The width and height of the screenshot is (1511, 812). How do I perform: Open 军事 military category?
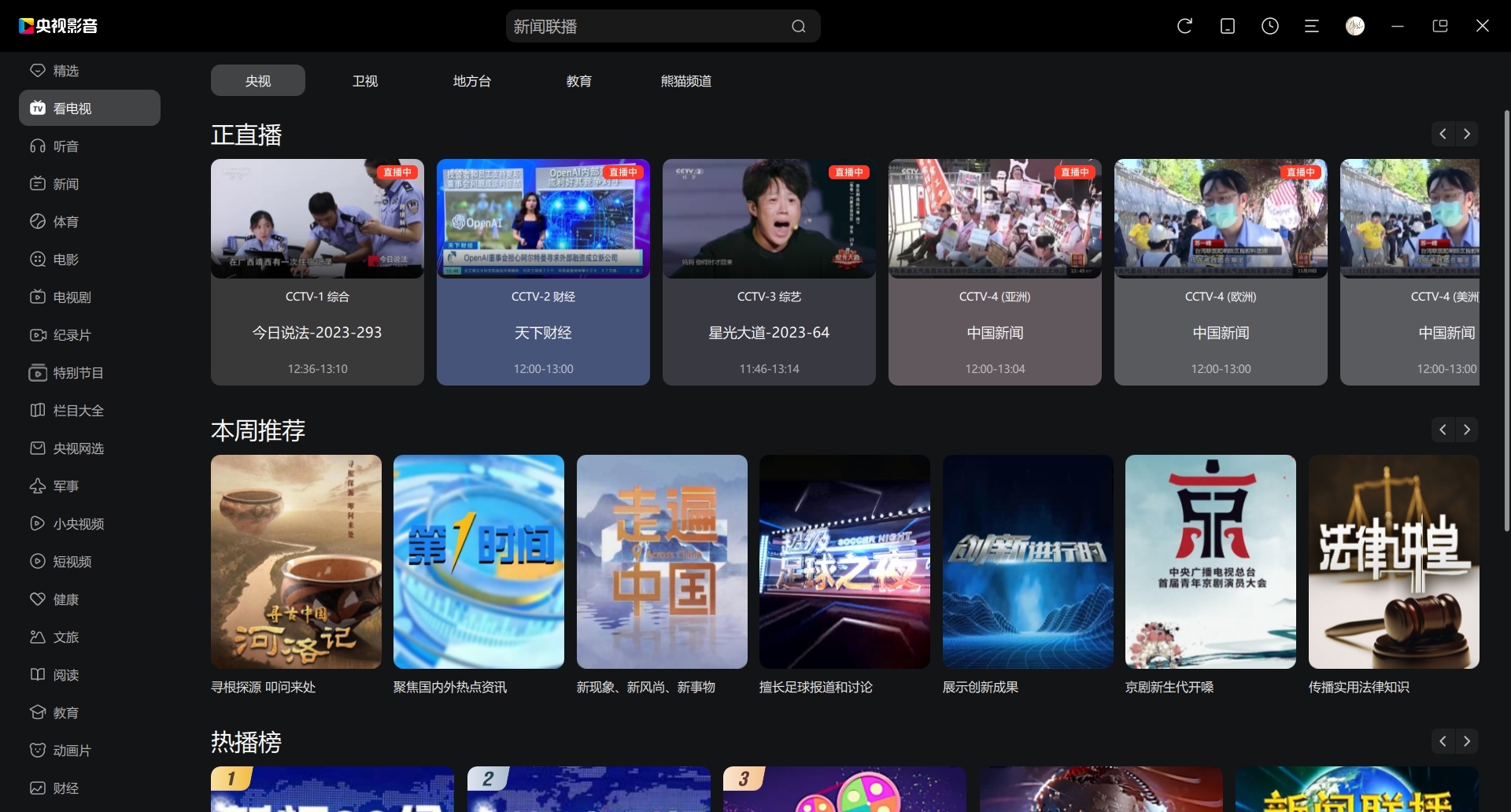coord(66,486)
